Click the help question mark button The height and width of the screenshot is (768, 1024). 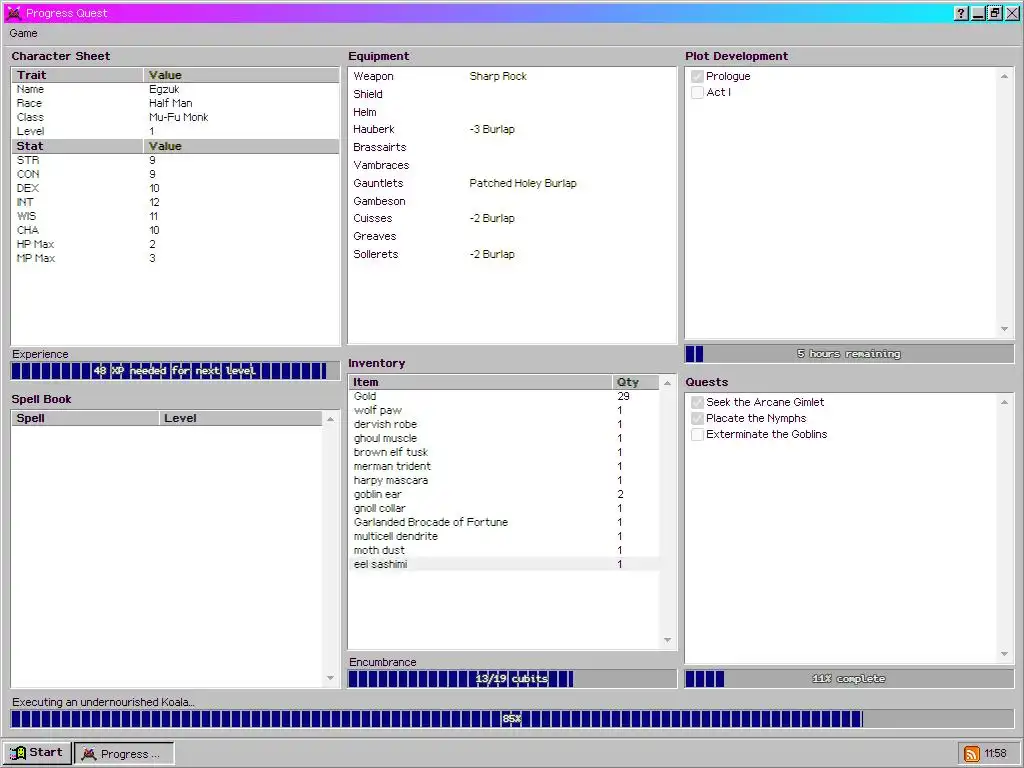pyautogui.click(x=961, y=13)
